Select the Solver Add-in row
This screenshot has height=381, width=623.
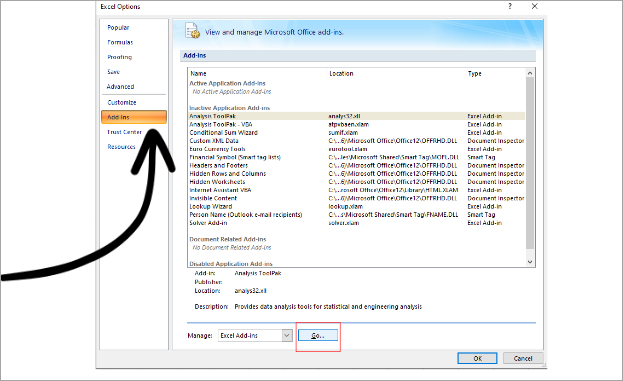[357, 223]
